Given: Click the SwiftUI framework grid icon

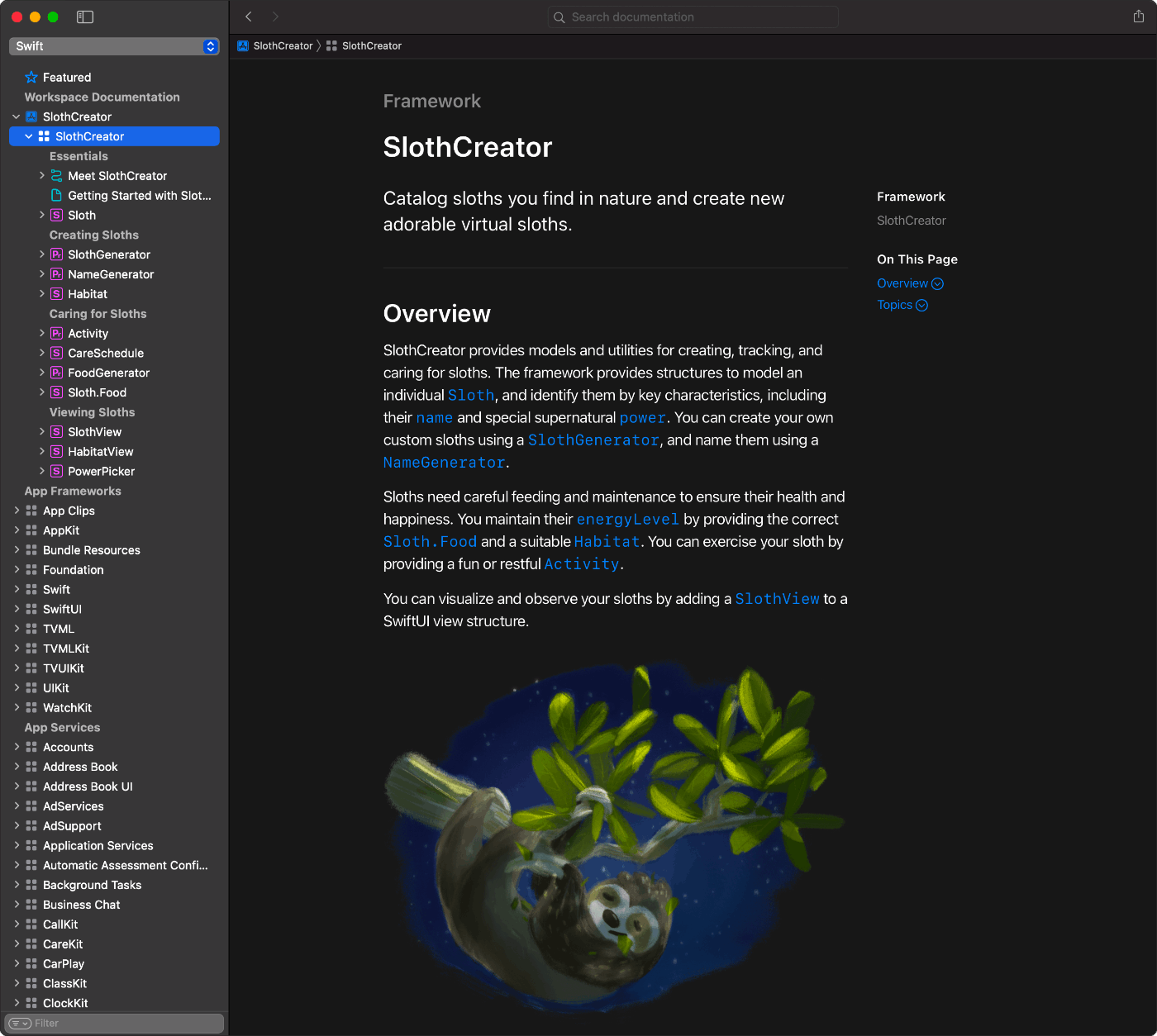Looking at the screenshot, I should tap(31, 609).
